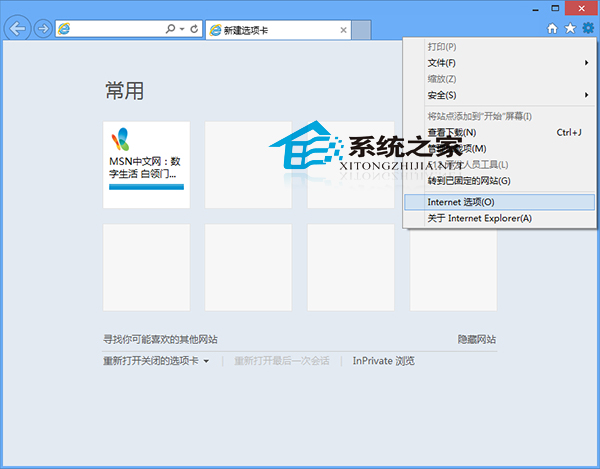Click the browser Back arrow button
Image resolution: width=600 pixels, height=469 pixels.
coord(17,29)
